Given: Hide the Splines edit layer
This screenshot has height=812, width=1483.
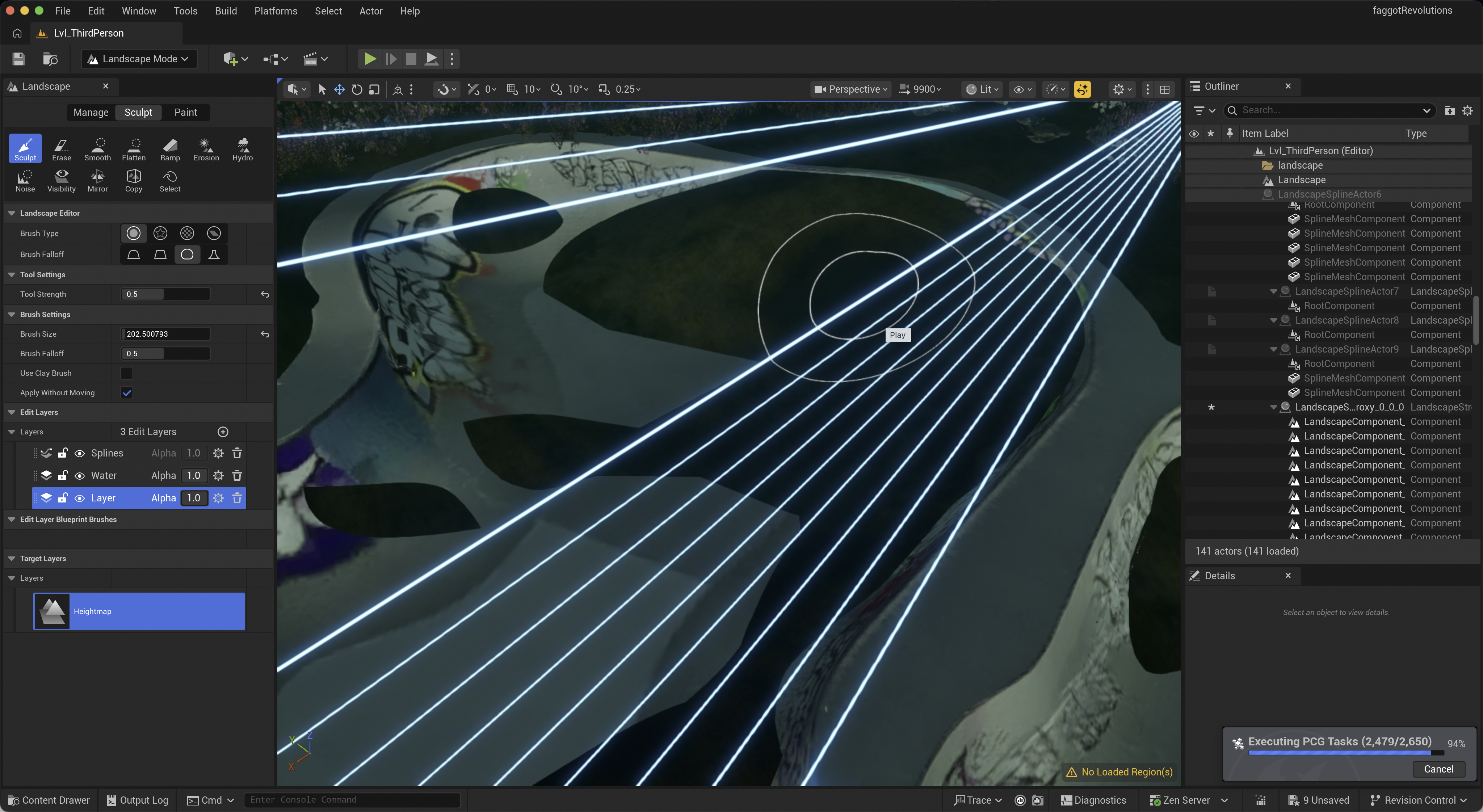Looking at the screenshot, I should tap(80, 454).
